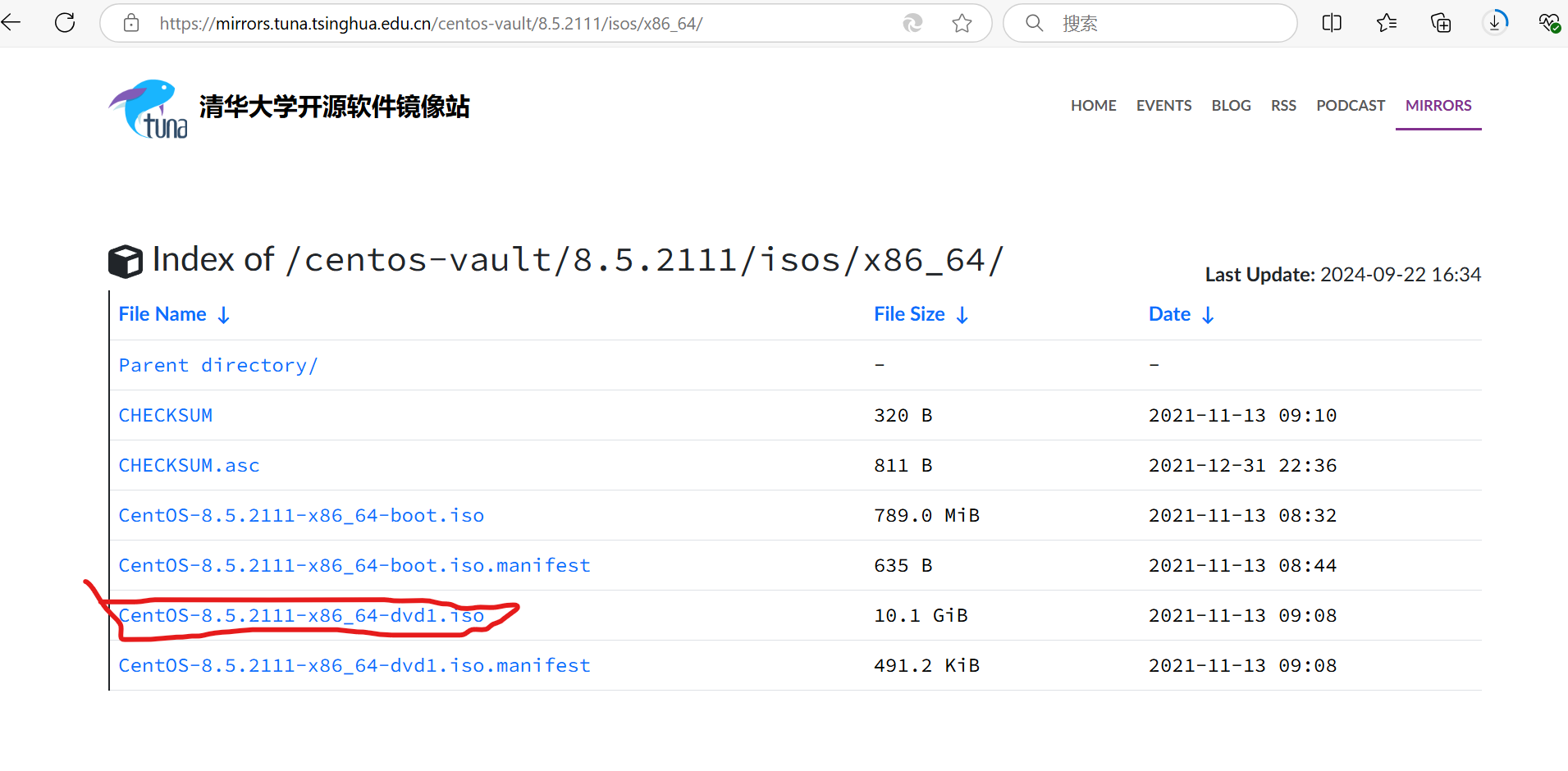Open the CHECKSUM.asc file link

coord(190,465)
